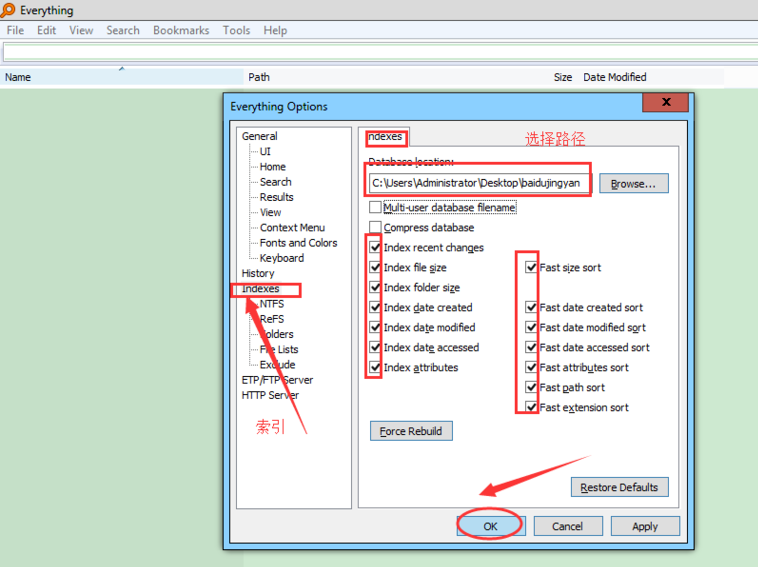Toggle Index date accessed checkbox
The image size is (758, 567).
(x=375, y=347)
